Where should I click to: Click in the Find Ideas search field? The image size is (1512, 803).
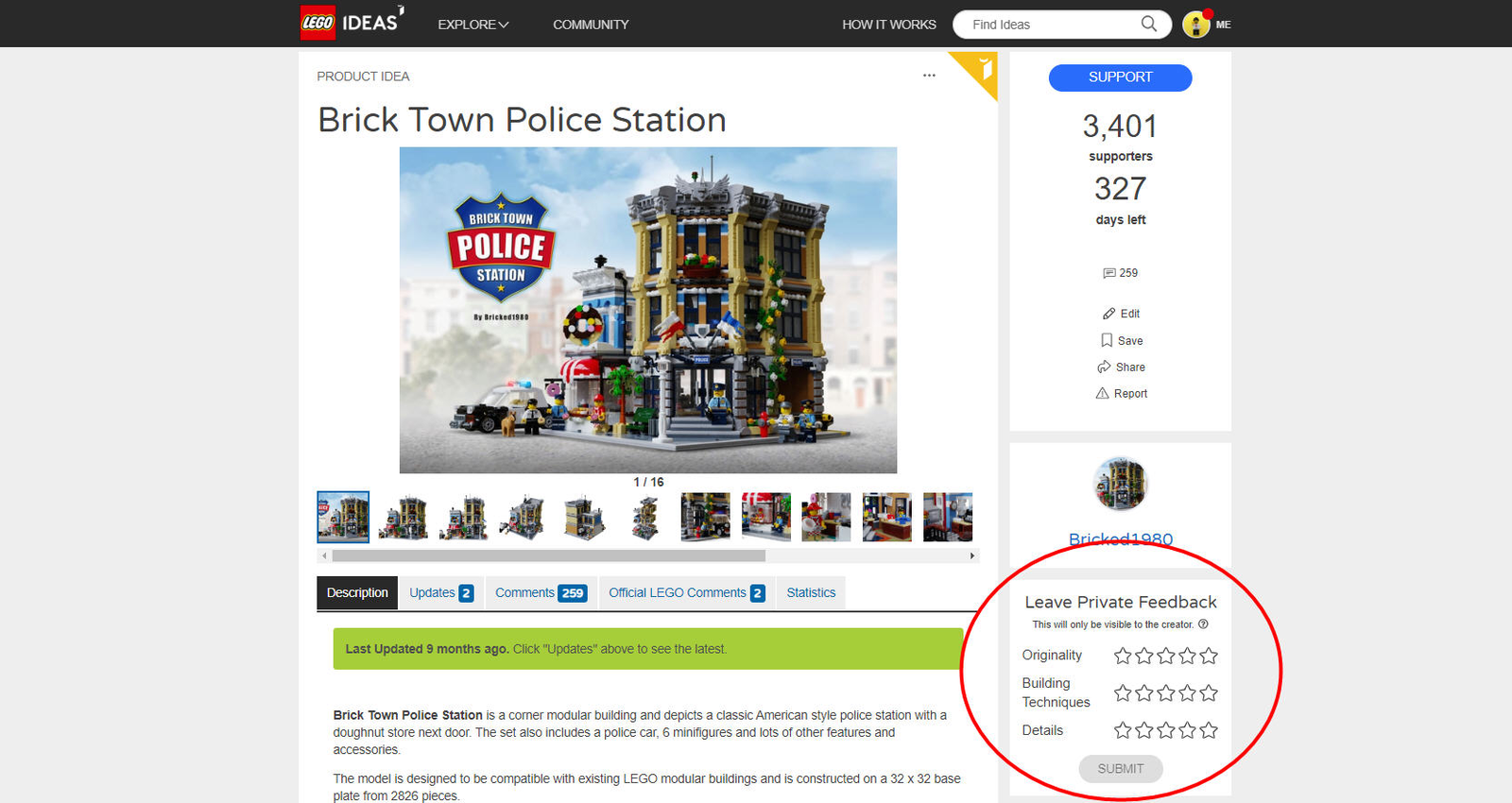1049,25
